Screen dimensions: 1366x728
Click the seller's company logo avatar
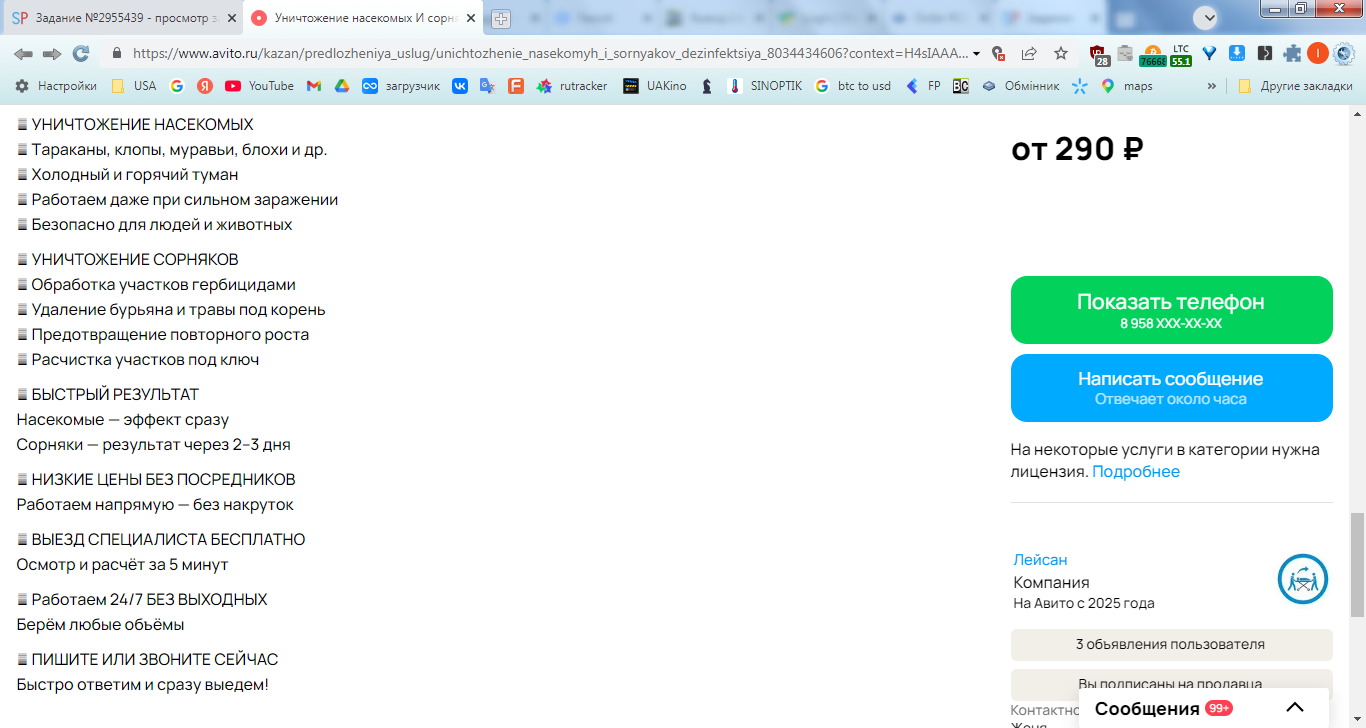click(x=1302, y=579)
